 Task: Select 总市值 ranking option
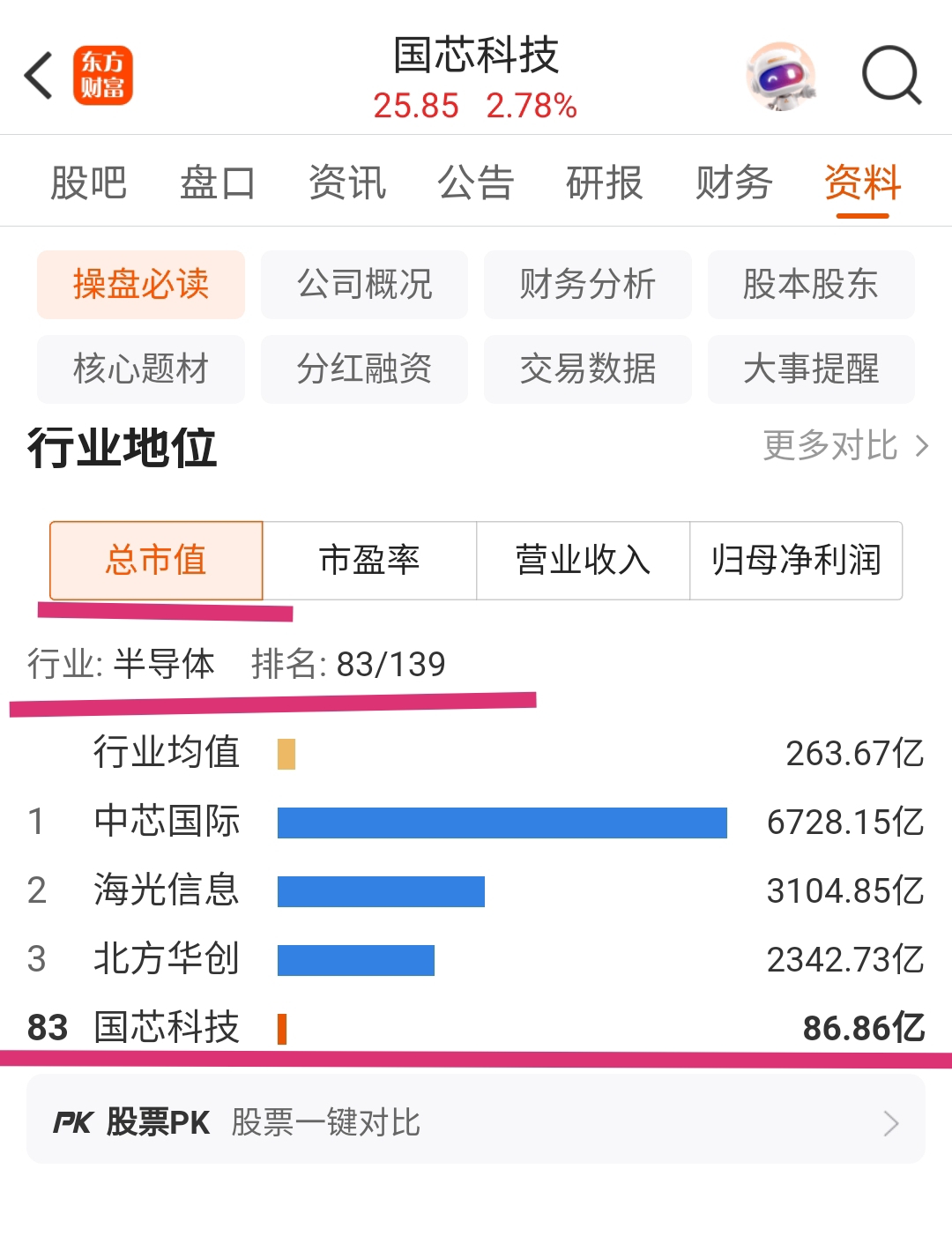[156, 561]
